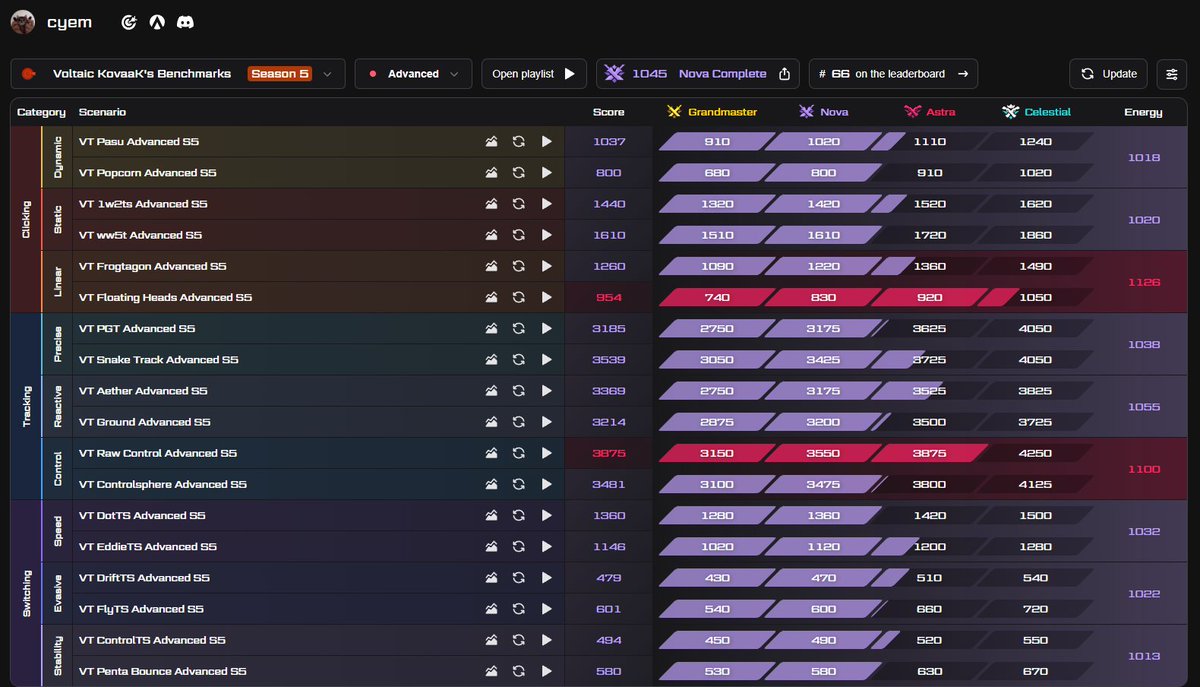
Task: Play VT Aether Advanced S5 scenario
Action: click(x=546, y=391)
